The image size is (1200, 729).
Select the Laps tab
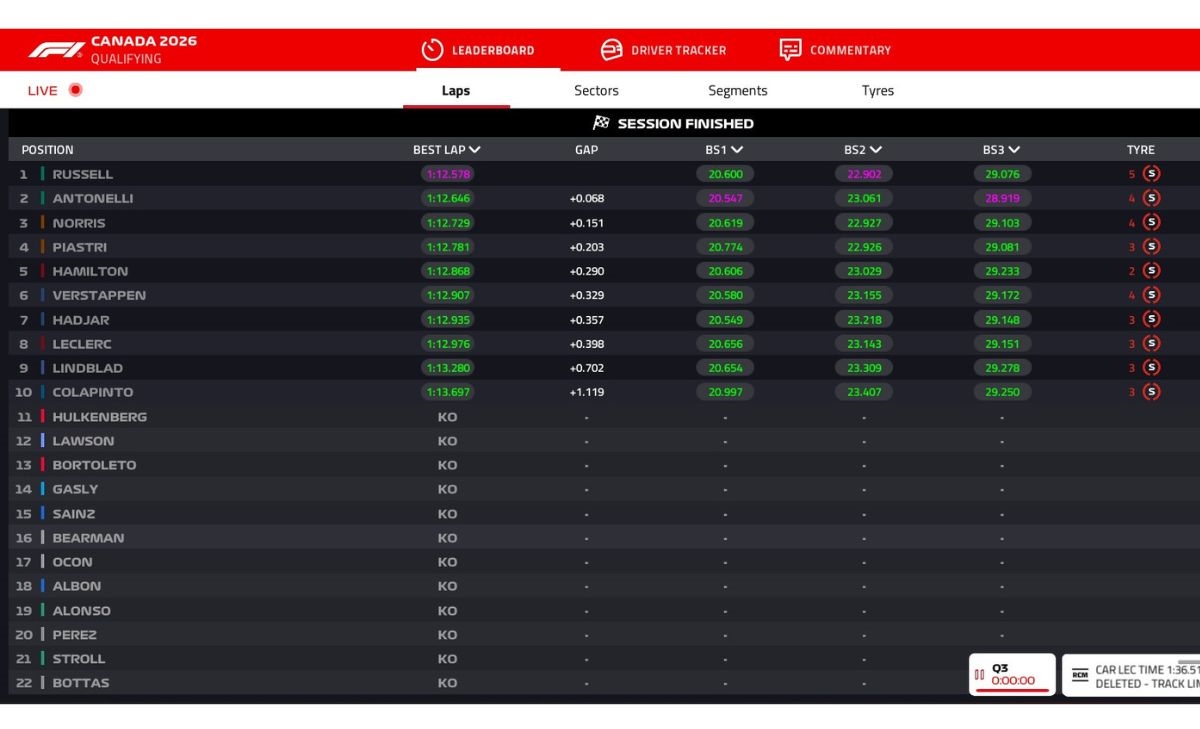click(456, 90)
